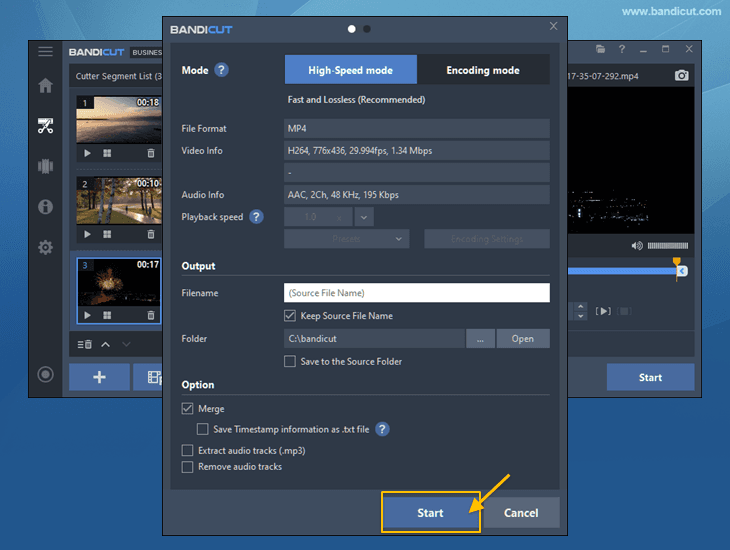This screenshot has height=550, width=730.
Task: Delete segment 2 with trash icon
Action: (x=151, y=234)
